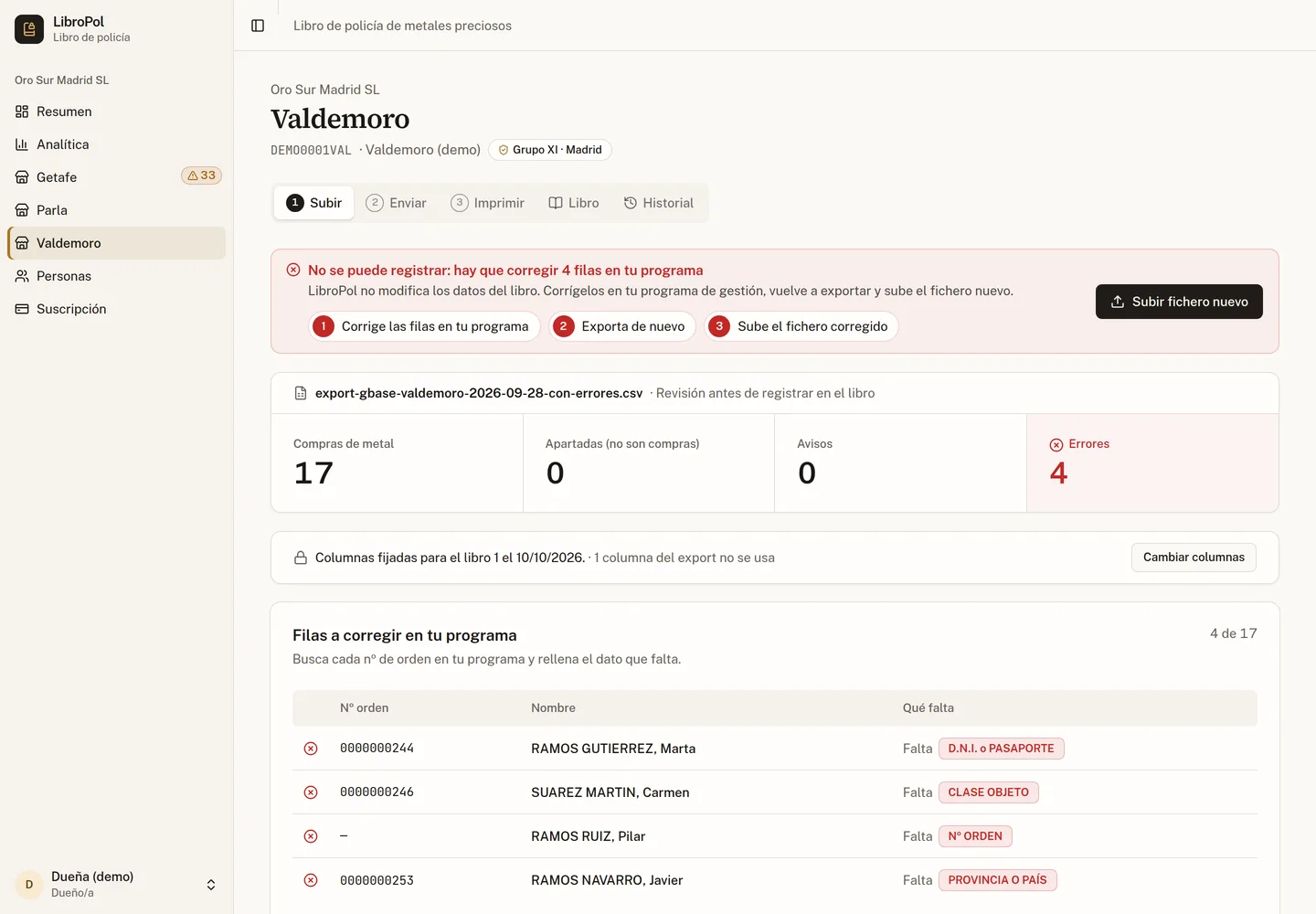The height and width of the screenshot is (914, 1316).
Task: Click the Grupo XI · Madrid badge
Action: [x=550, y=150]
